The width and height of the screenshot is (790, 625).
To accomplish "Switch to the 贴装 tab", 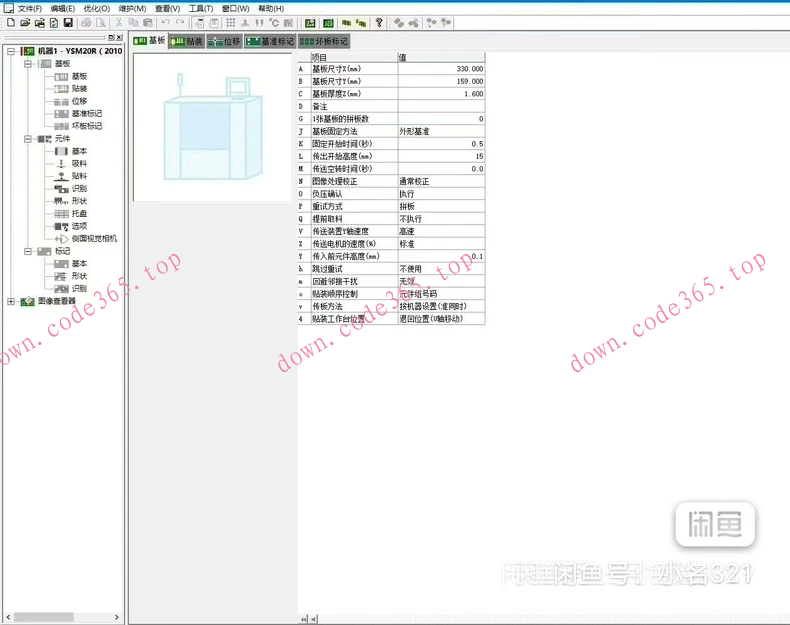I will 186,41.
